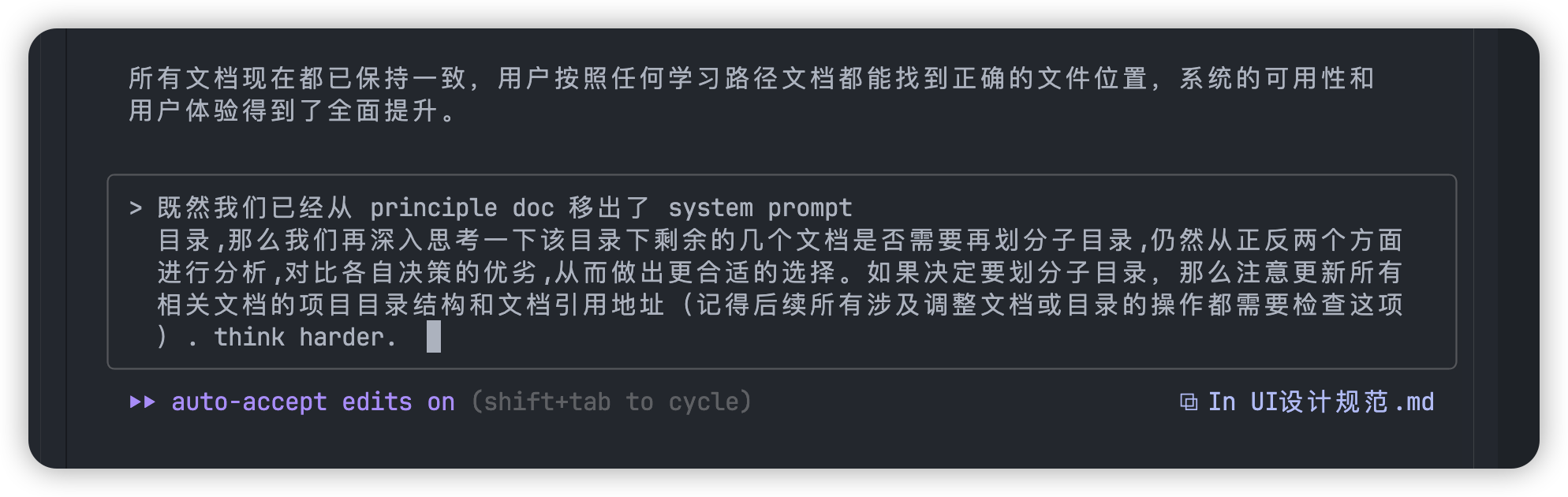Click "进行分析" at the start of the third prompt line
Screen dimensions: 1568x497
213,273
